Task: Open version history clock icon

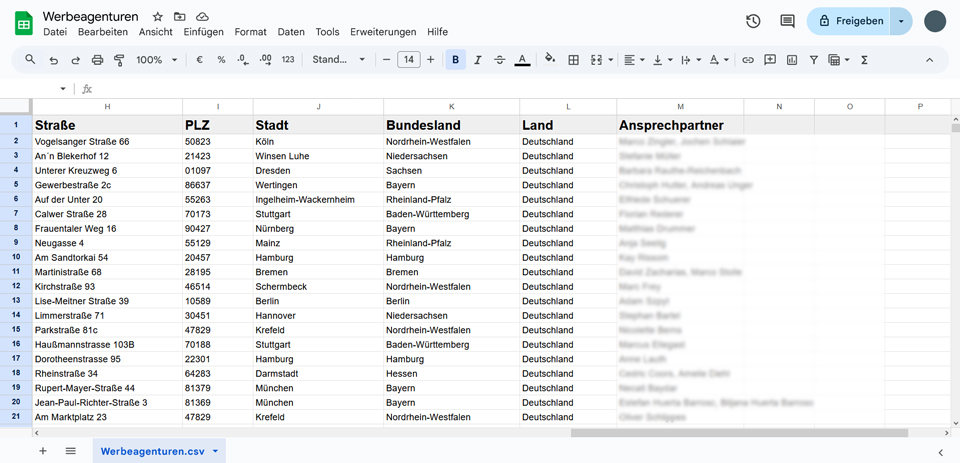Action: [x=753, y=21]
